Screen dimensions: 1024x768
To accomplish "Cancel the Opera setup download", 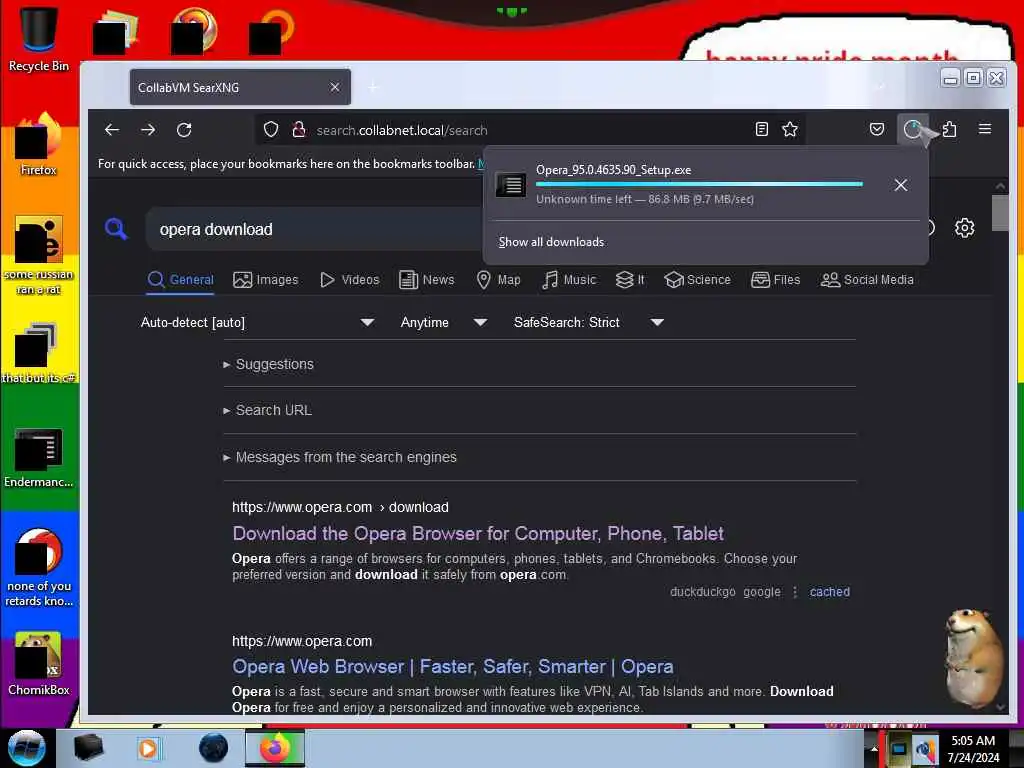I will (x=901, y=185).
